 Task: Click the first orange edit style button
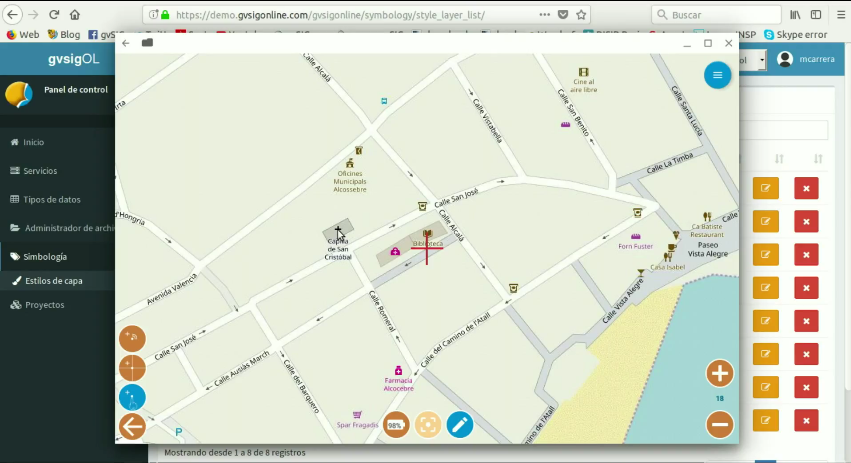point(765,188)
